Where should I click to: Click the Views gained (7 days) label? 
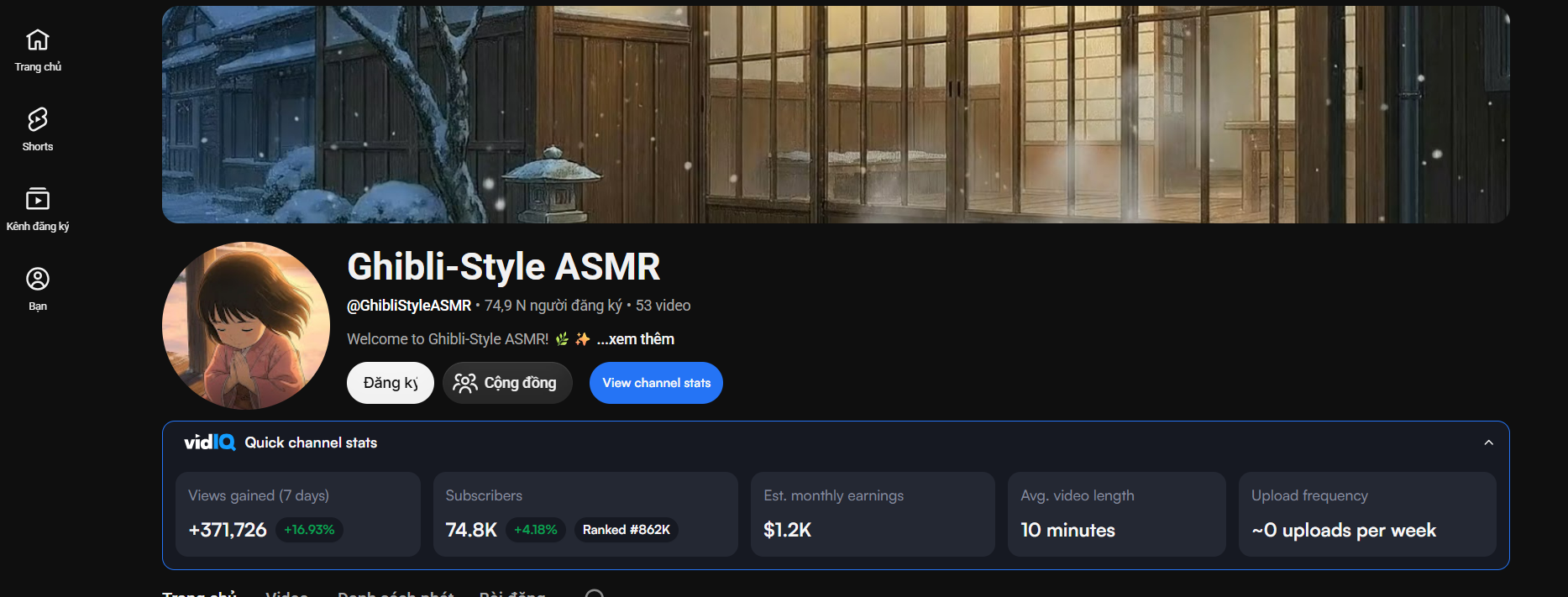pyautogui.click(x=259, y=495)
